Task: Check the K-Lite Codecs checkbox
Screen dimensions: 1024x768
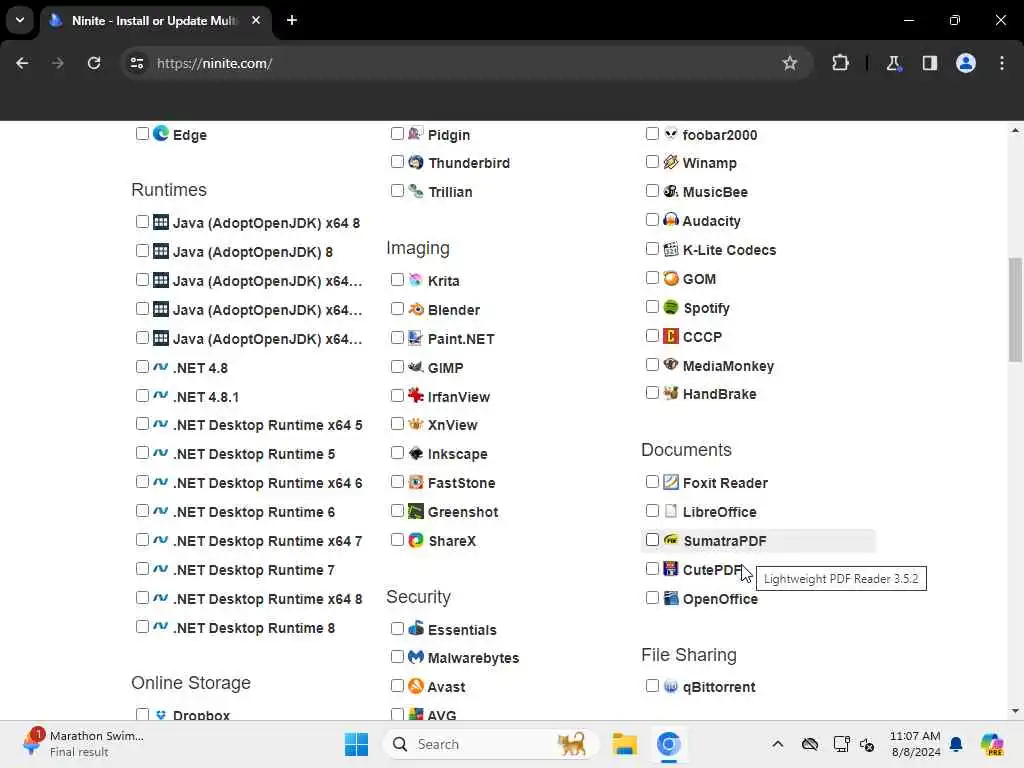Action: 652,249
